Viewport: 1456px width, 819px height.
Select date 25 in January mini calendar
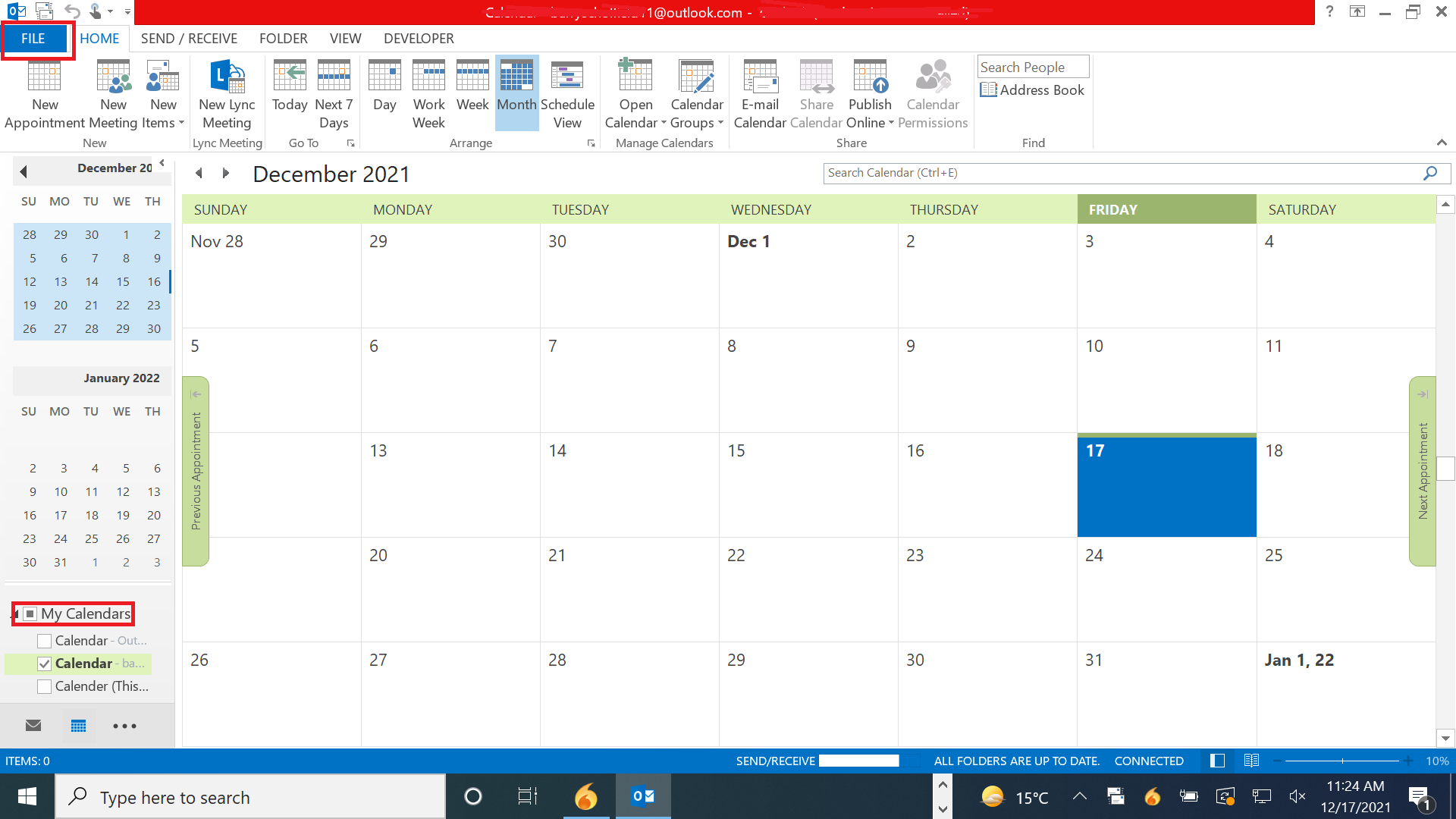92,538
